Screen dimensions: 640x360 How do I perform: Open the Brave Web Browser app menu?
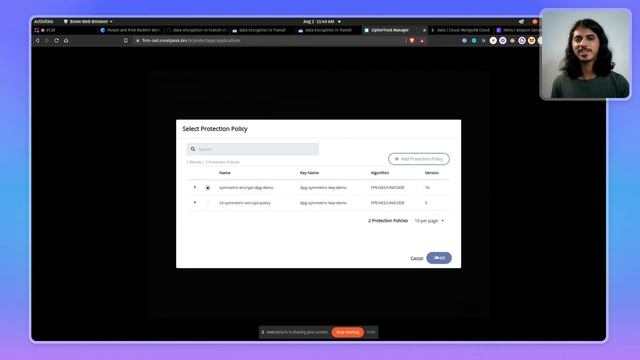tap(88, 22)
